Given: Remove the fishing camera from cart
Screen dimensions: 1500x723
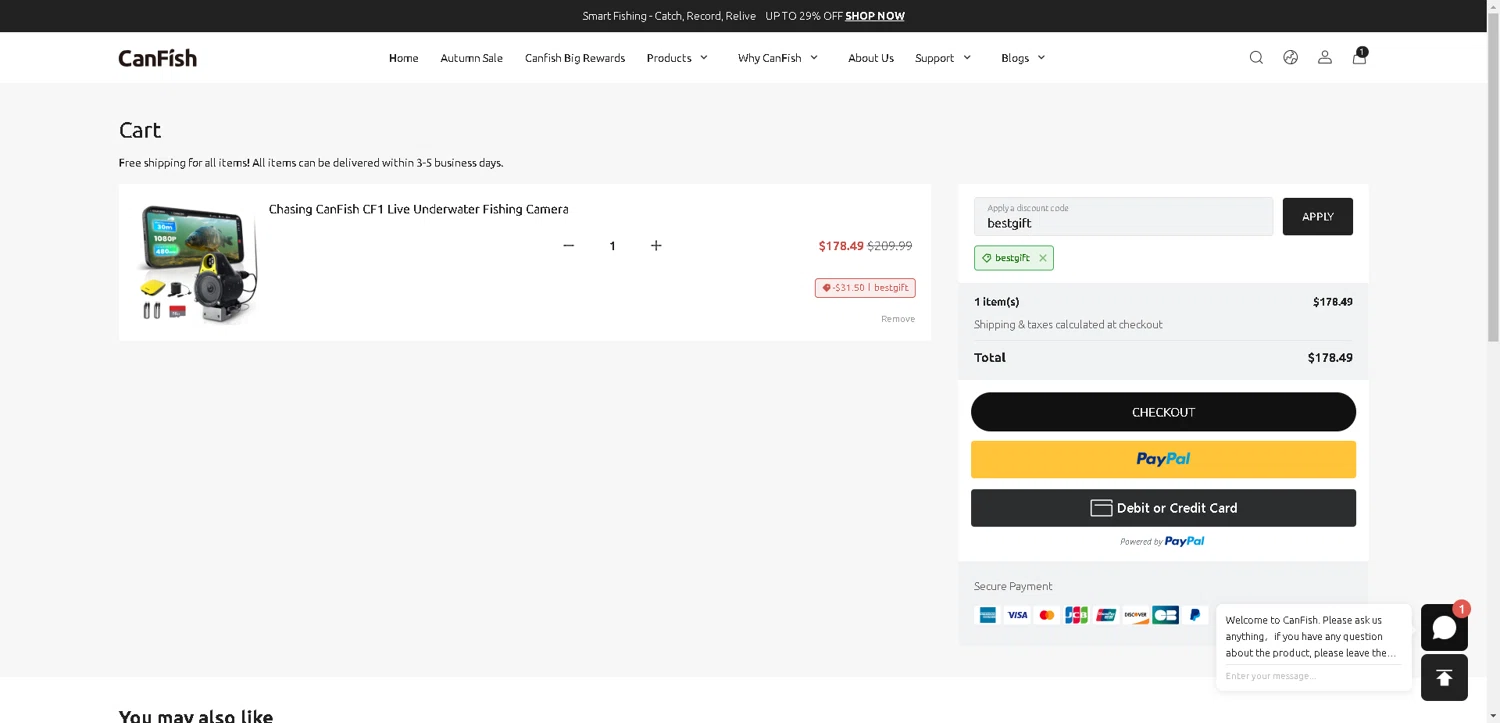Looking at the screenshot, I should click(898, 319).
